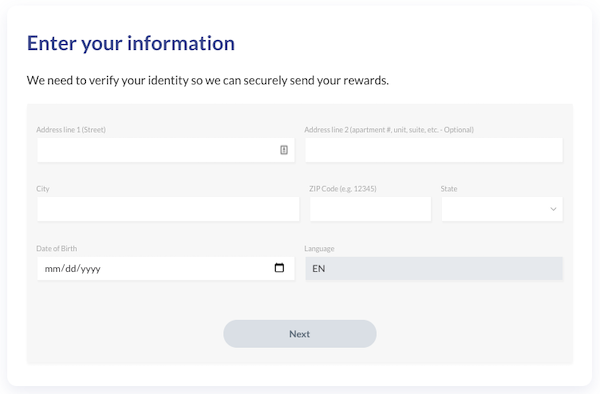Click the 'Address line 2' optional label
This screenshot has height=394, width=600.
pos(389,130)
